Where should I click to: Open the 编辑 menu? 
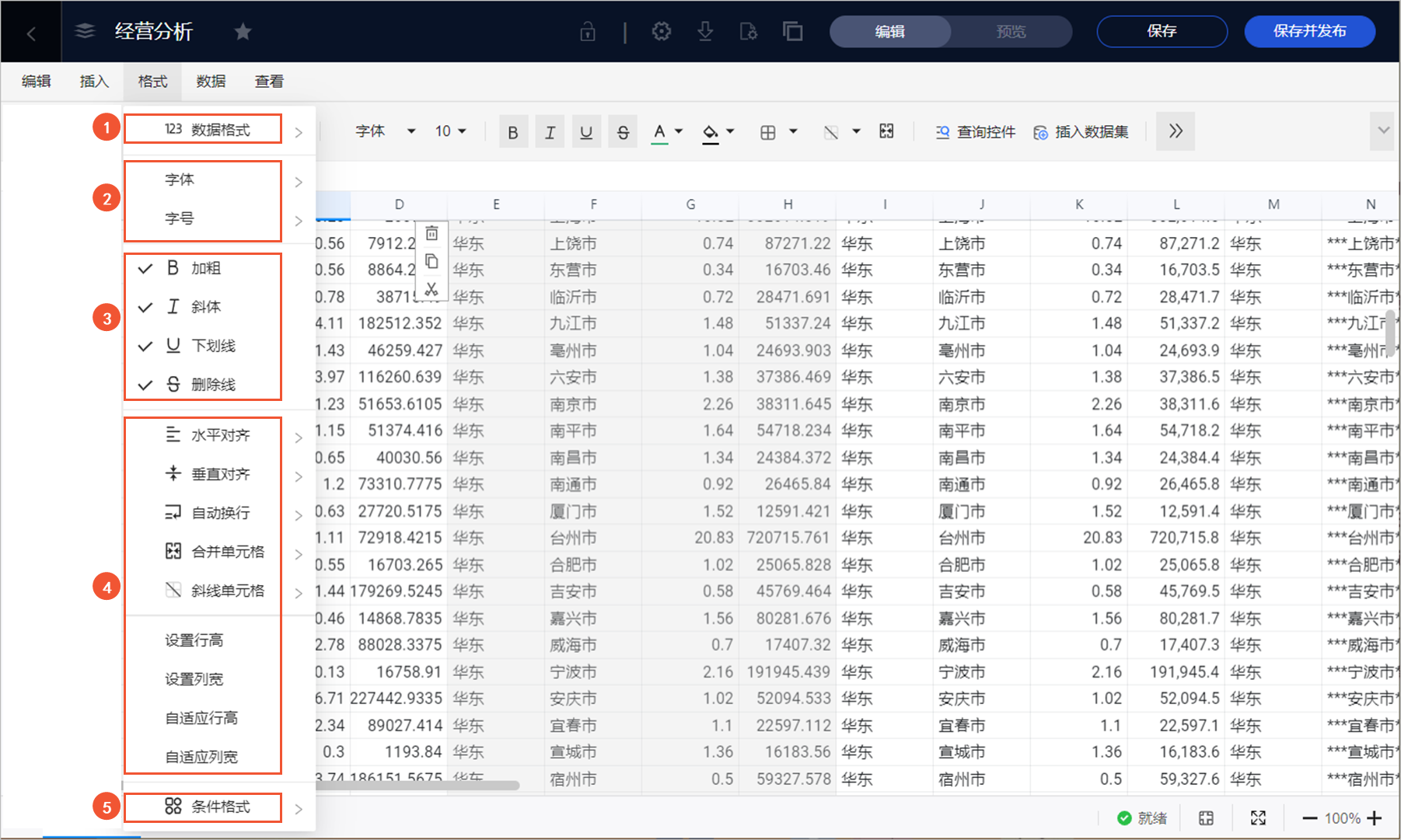click(37, 82)
